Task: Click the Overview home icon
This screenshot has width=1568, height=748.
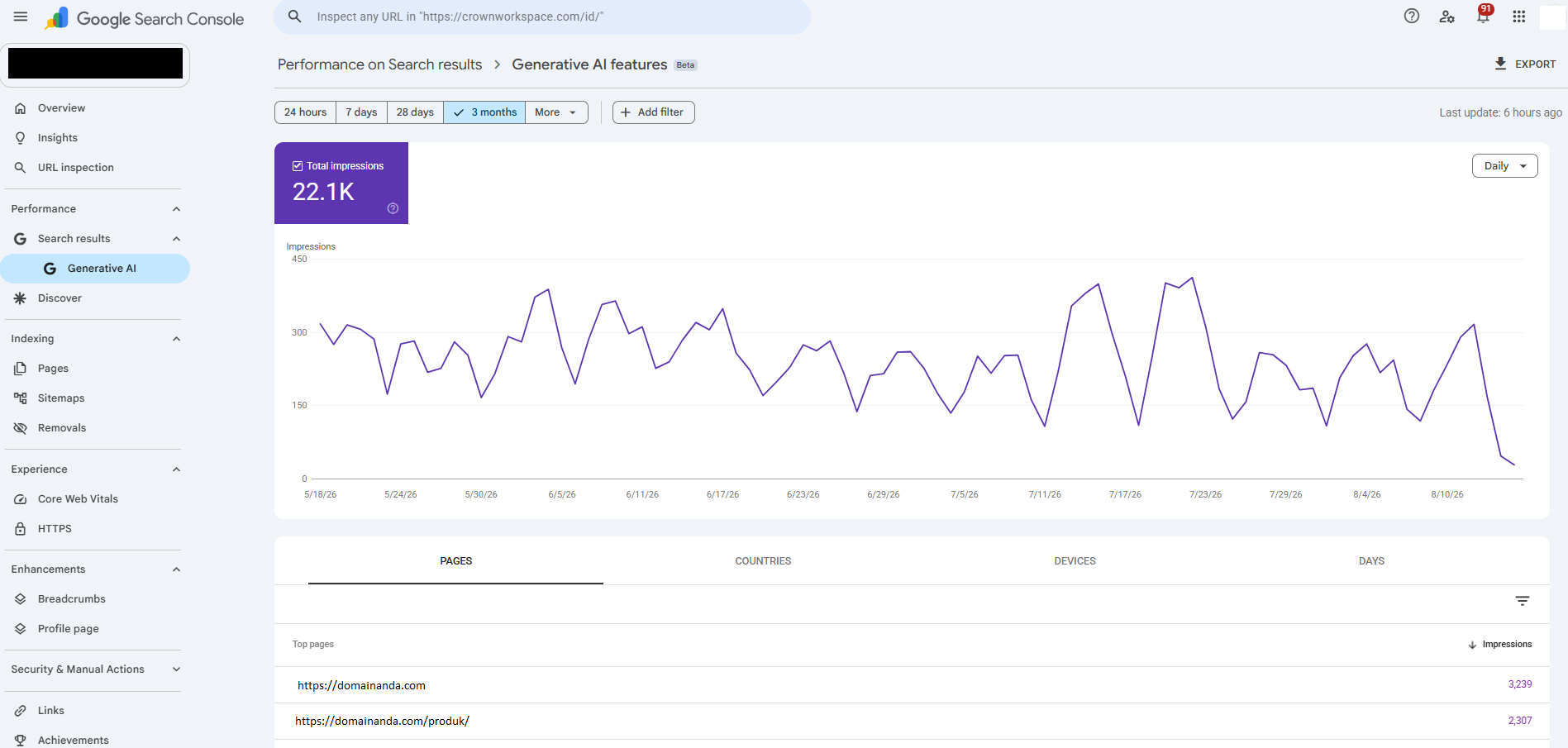Action: point(21,108)
